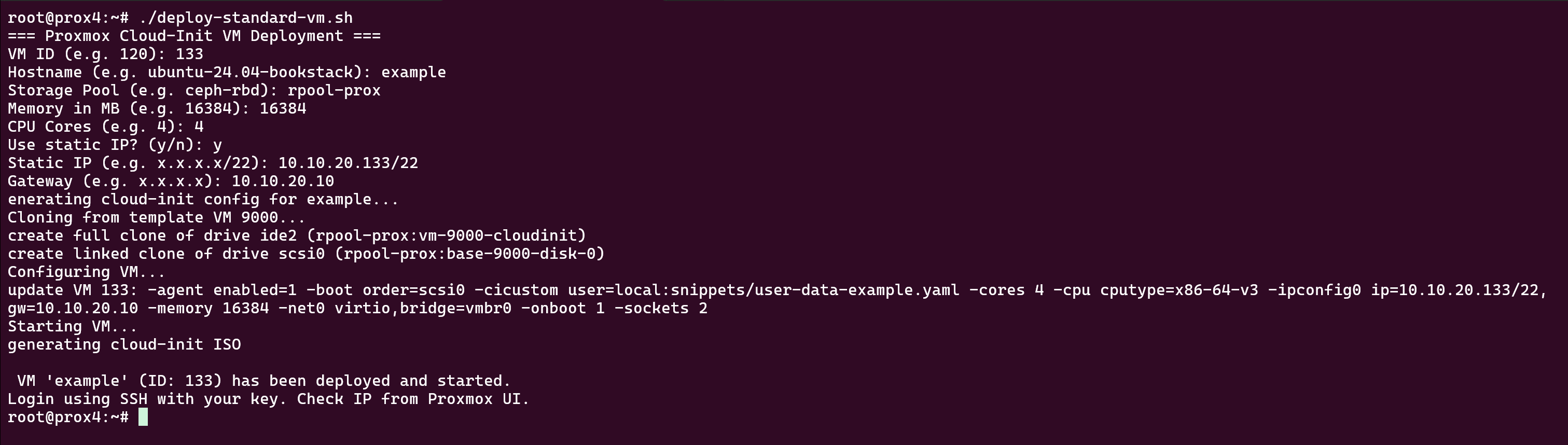This screenshot has width=1568, height=445.
Task: Click the CPU Cores value 4
Action: [x=199, y=127]
